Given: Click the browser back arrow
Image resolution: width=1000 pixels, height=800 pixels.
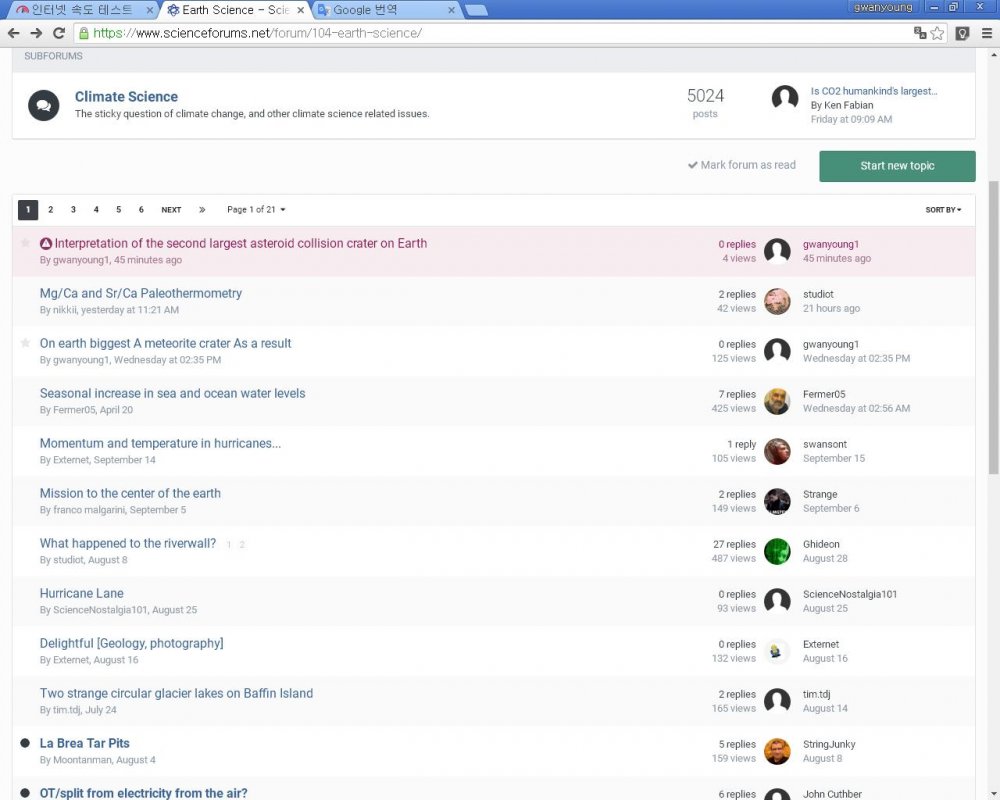Looking at the screenshot, I should click(13, 33).
